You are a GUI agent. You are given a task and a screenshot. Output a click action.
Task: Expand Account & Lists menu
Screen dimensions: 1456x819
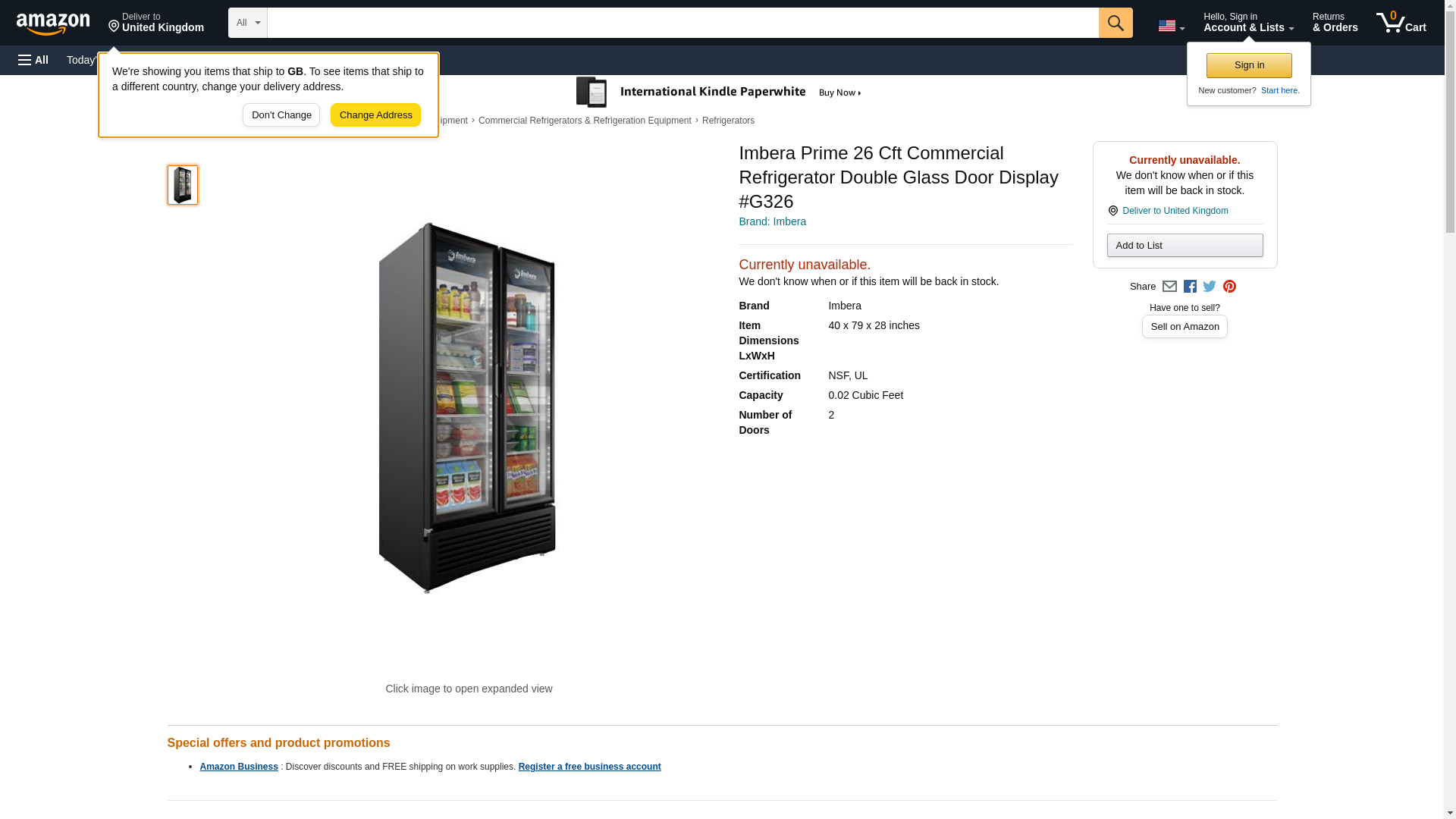coord(1248,22)
